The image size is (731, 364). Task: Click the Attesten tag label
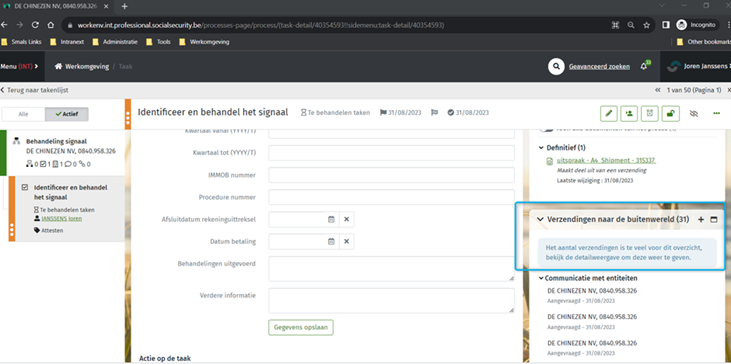coord(52,230)
